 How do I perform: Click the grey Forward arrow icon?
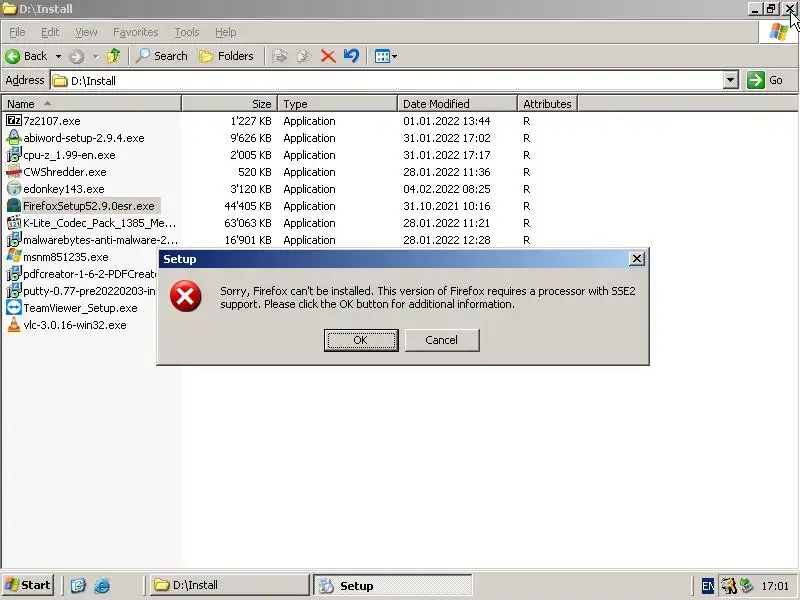(x=77, y=56)
